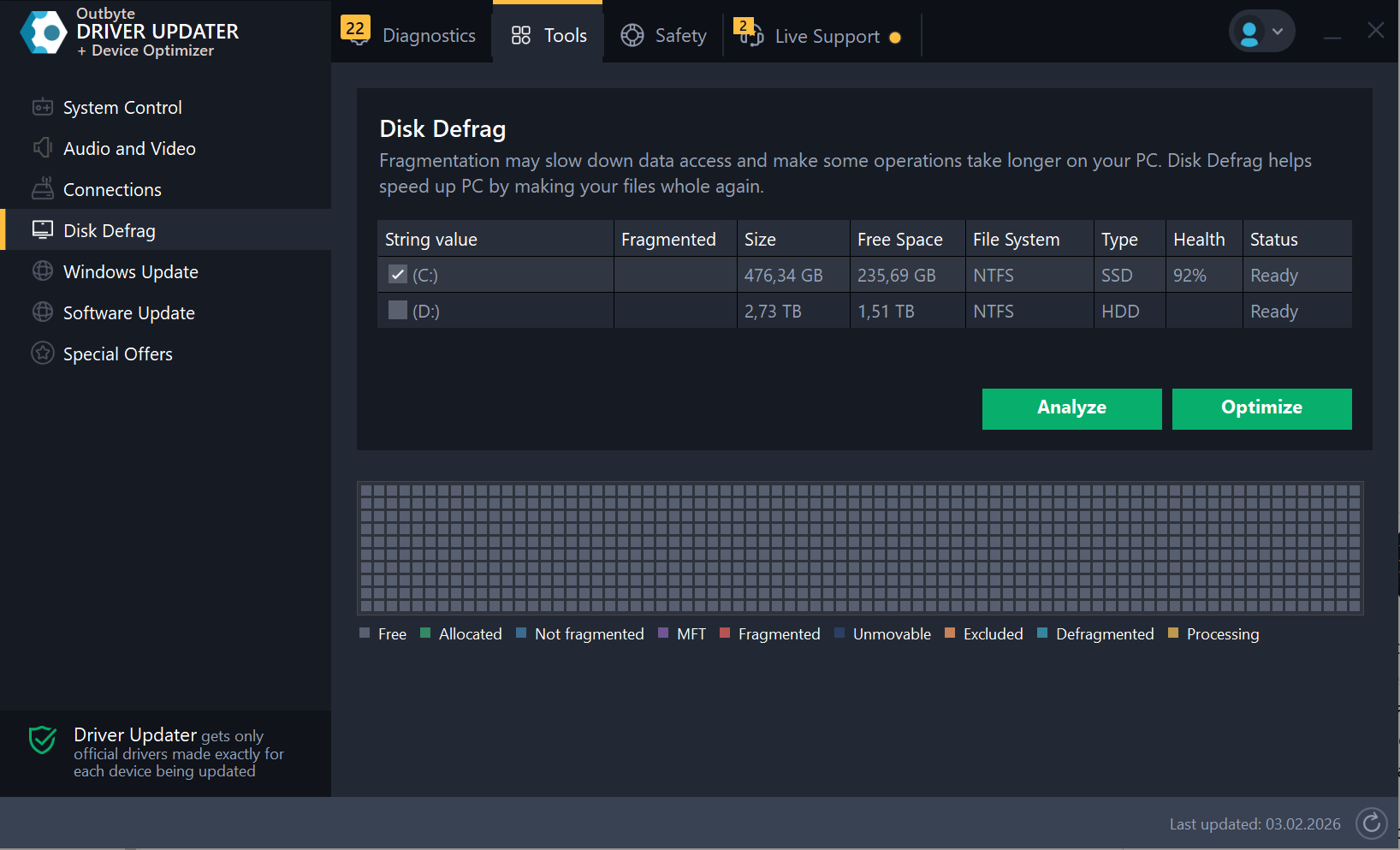
Task: Click the Outbyte Driver Updater logo
Action: tap(44, 33)
